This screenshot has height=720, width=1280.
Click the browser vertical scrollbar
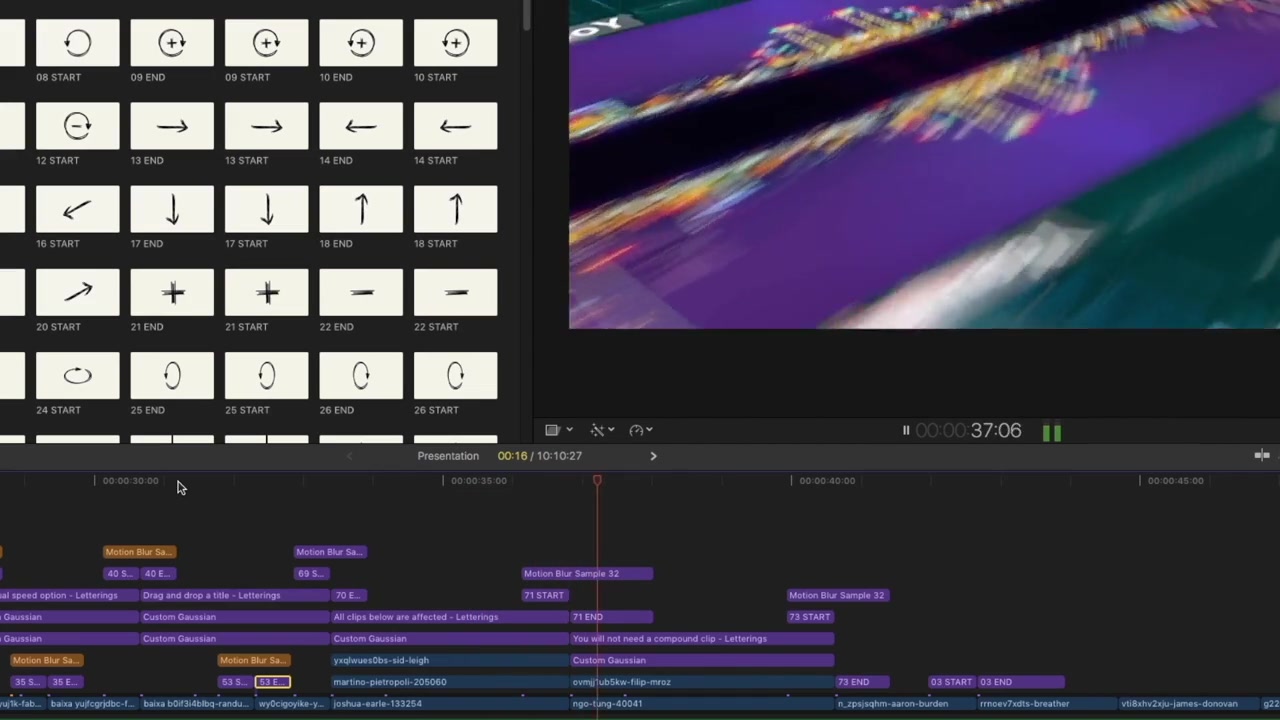[x=526, y=14]
